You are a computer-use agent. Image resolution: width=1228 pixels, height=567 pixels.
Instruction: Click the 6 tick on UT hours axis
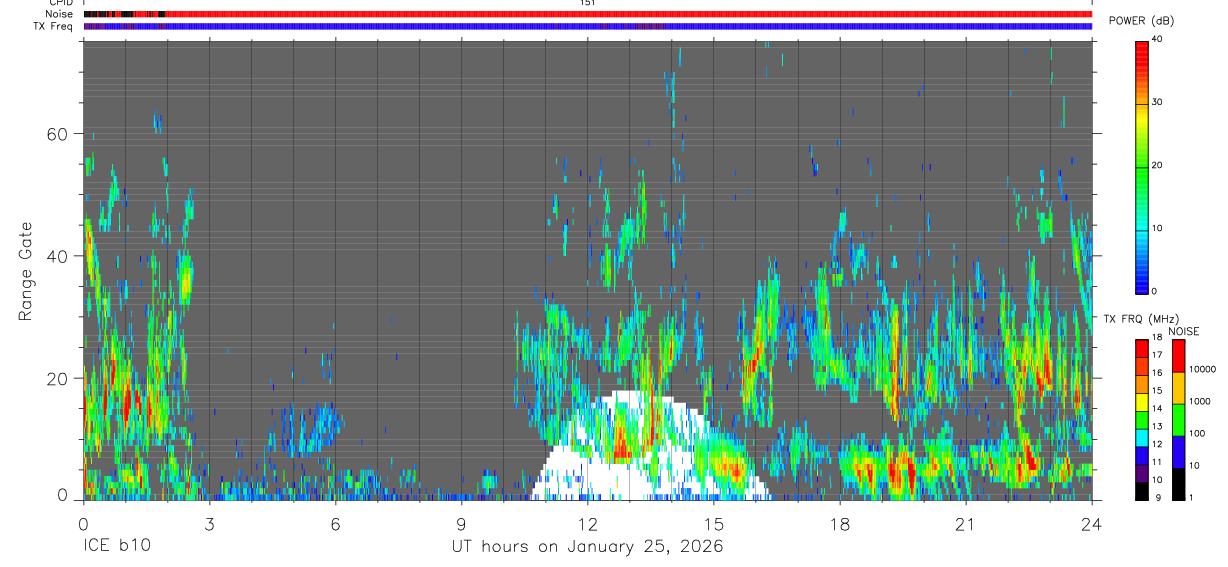click(x=335, y=524)
